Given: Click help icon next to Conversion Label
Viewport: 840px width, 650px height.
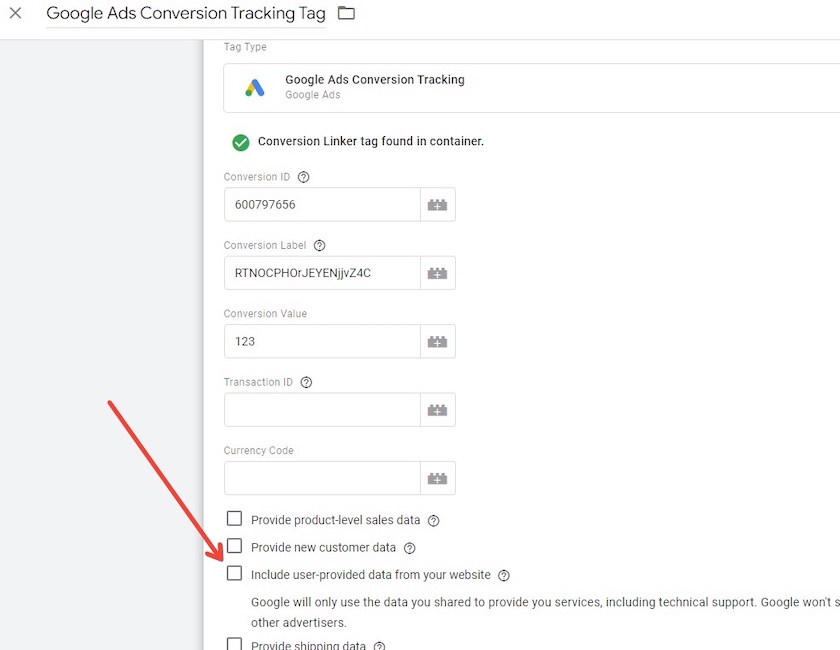Looking at the screenshot, I should coord(320,245).
